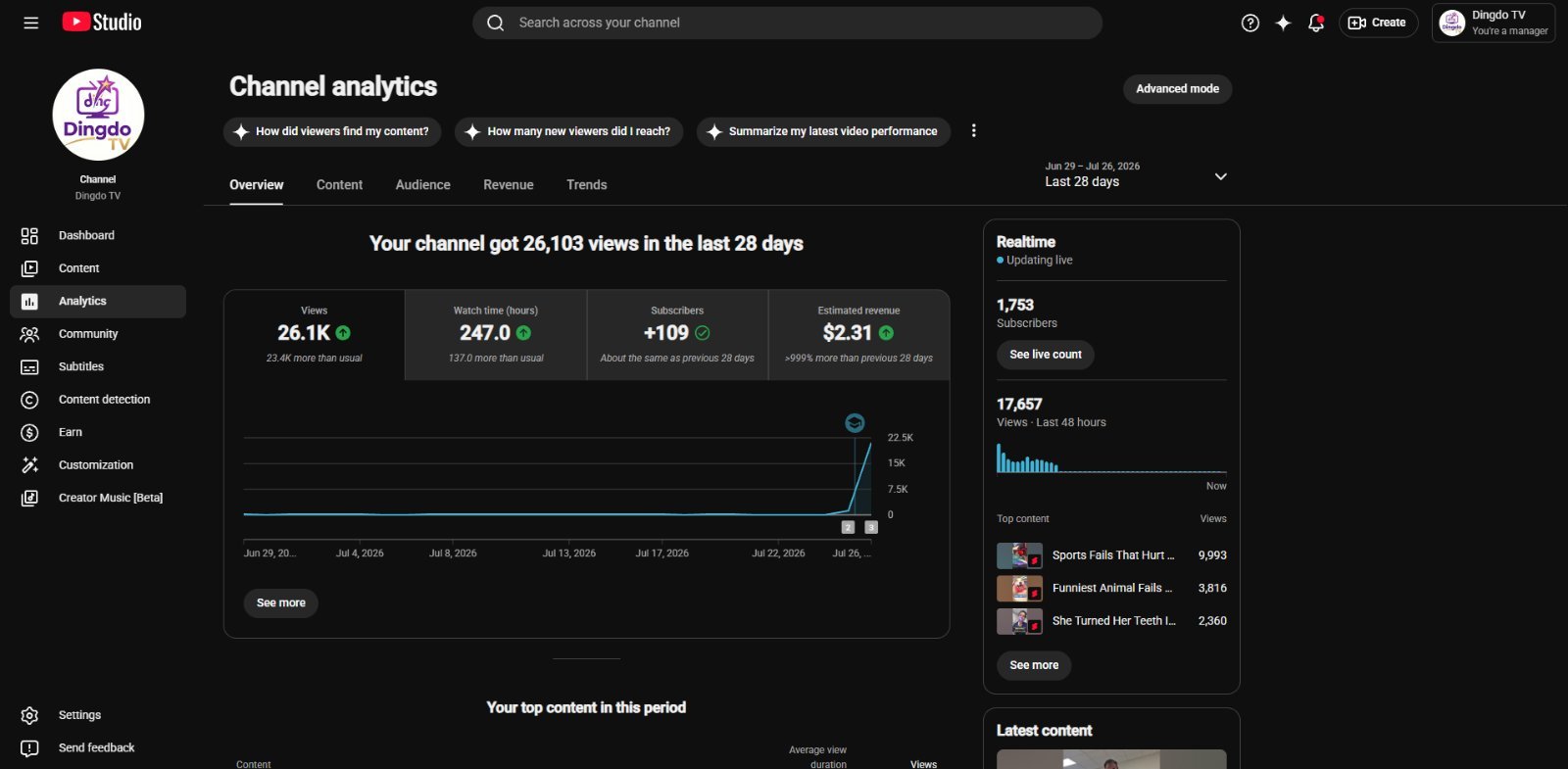The image size is (1568, 769).
Task: Open Customization in the sidebar
Action: click(98, 465)
